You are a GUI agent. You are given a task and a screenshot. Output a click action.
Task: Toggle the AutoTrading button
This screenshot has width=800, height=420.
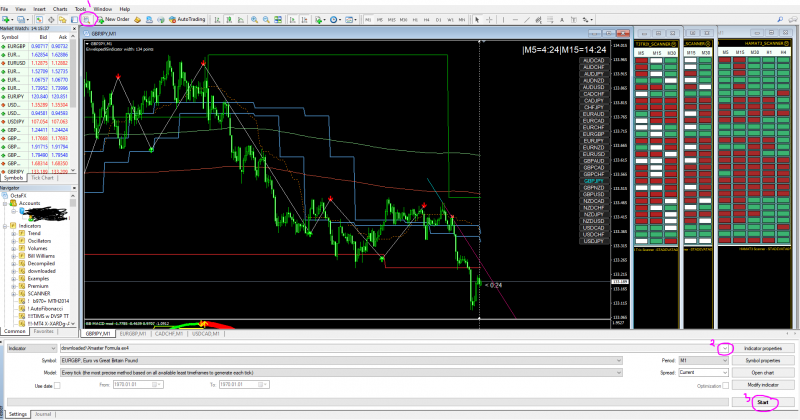(x=187, y=19)
